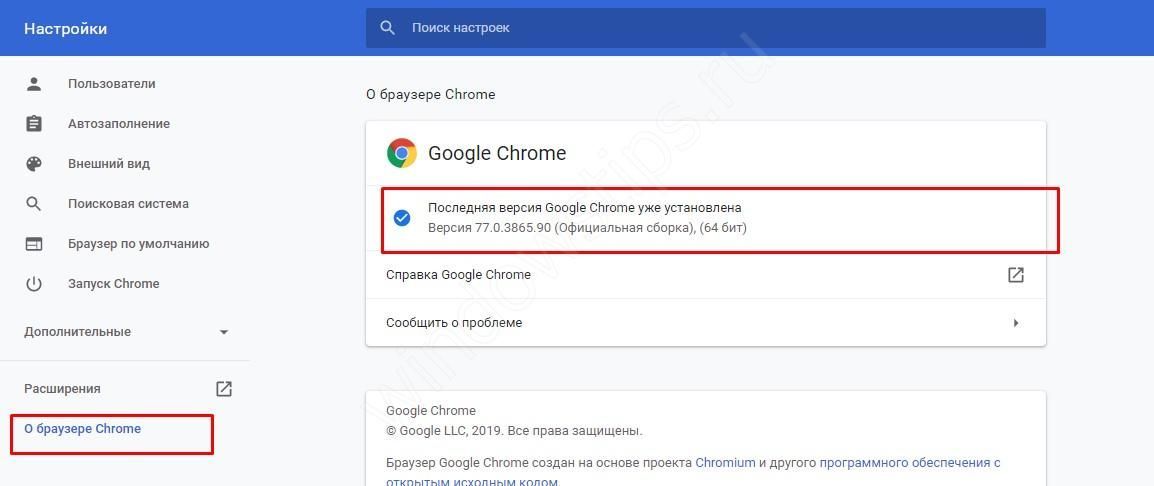This screenshot has width=1154, height=486.
Task: Click the search icon in settings search bar
Action: pyautogui.click(x=388, y=28)
